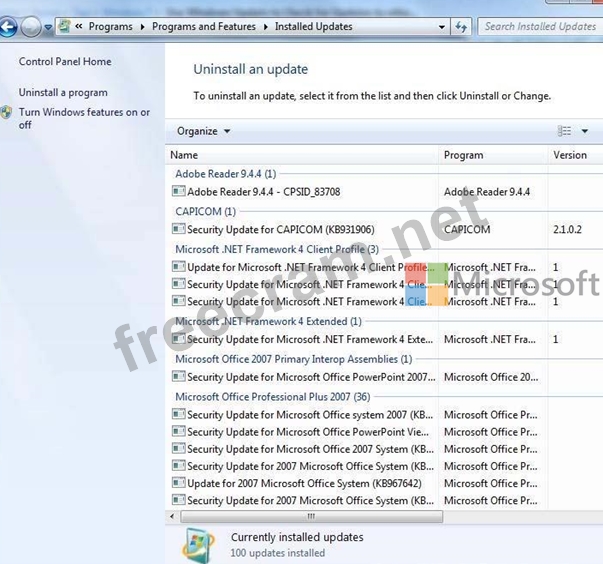
Task: Open Turn Windows features on or off
Action: click(x=84, y=118)
